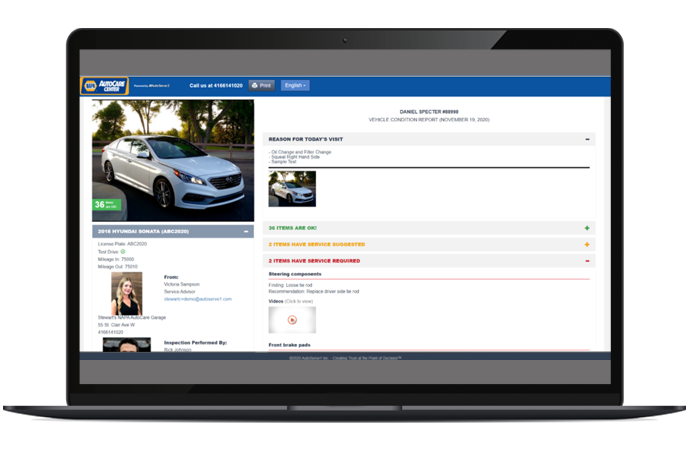
Task: Expand the 36 Items Are OK section
Action: point(587,228)
